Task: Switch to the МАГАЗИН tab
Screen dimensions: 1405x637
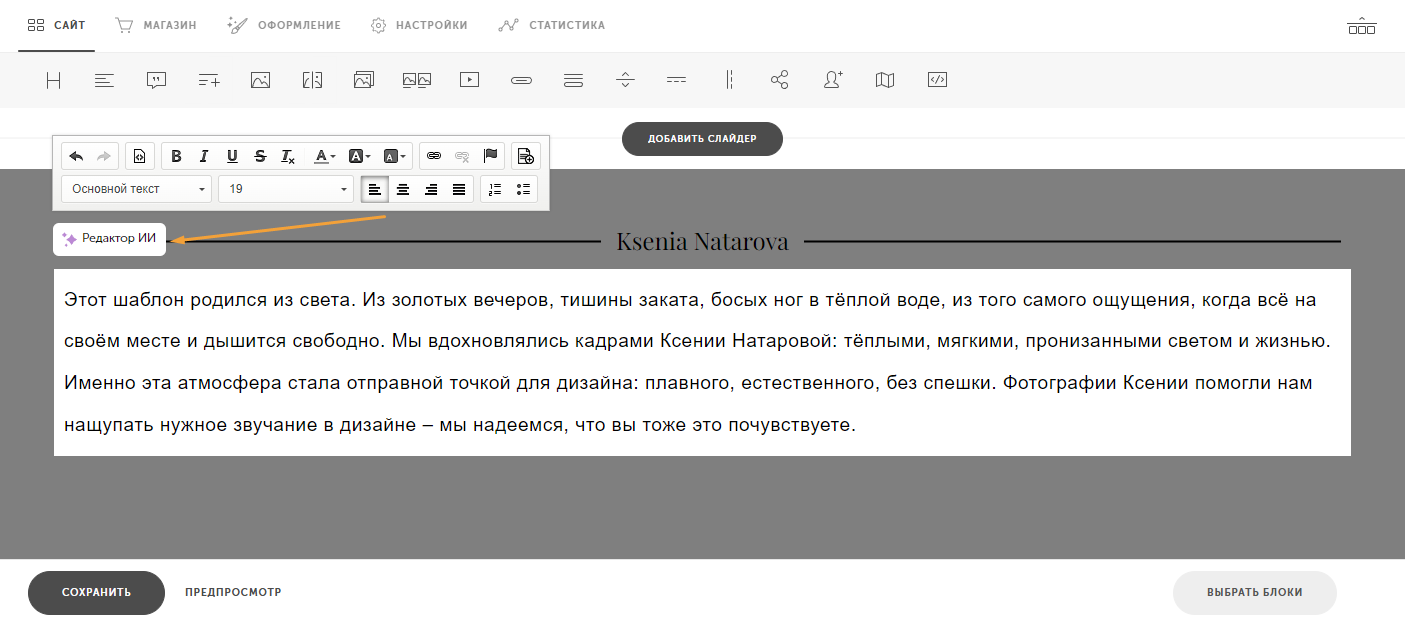Action: click(156, 25)
